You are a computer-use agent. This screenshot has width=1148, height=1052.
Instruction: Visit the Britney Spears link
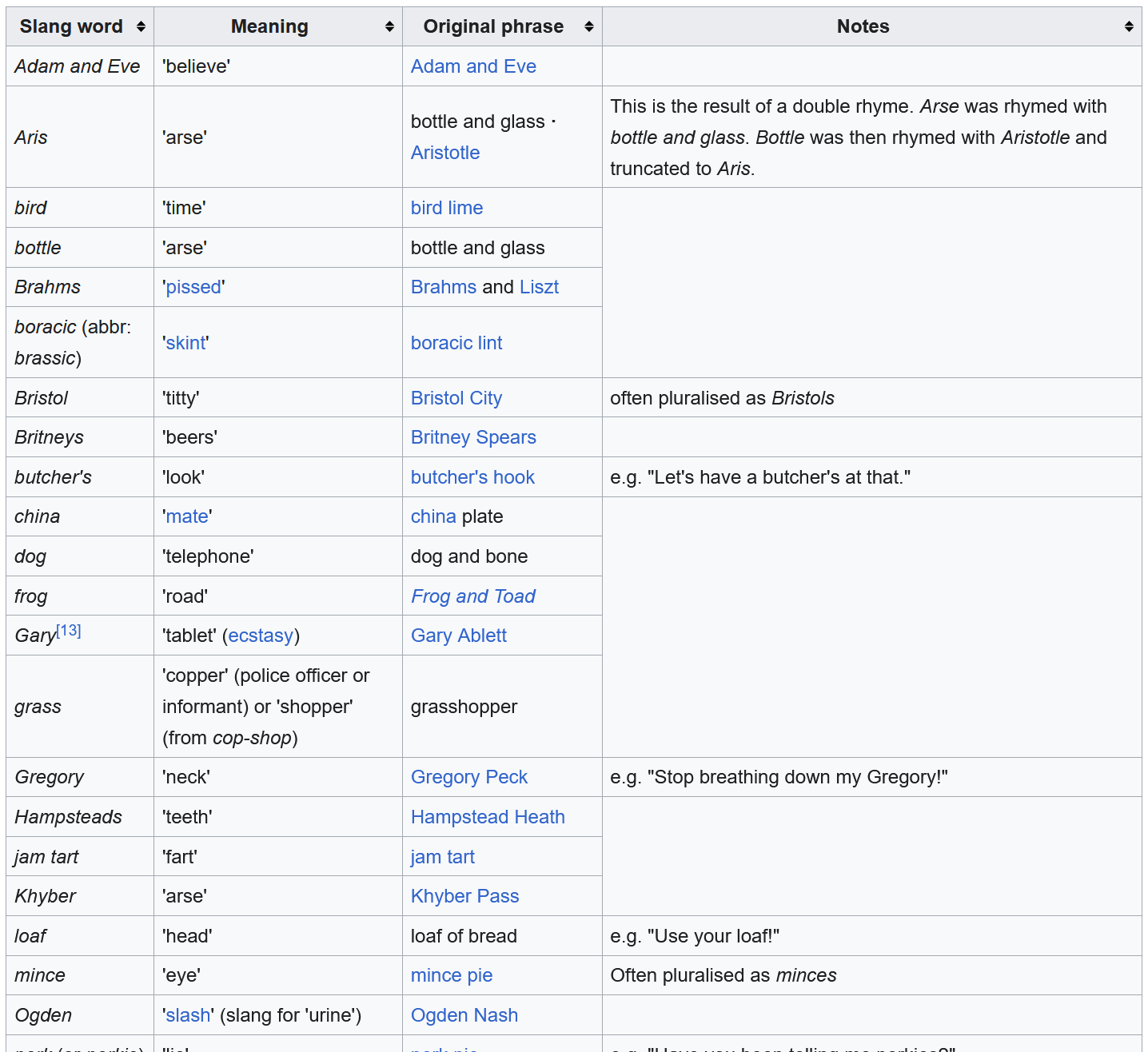click(473, 437)
